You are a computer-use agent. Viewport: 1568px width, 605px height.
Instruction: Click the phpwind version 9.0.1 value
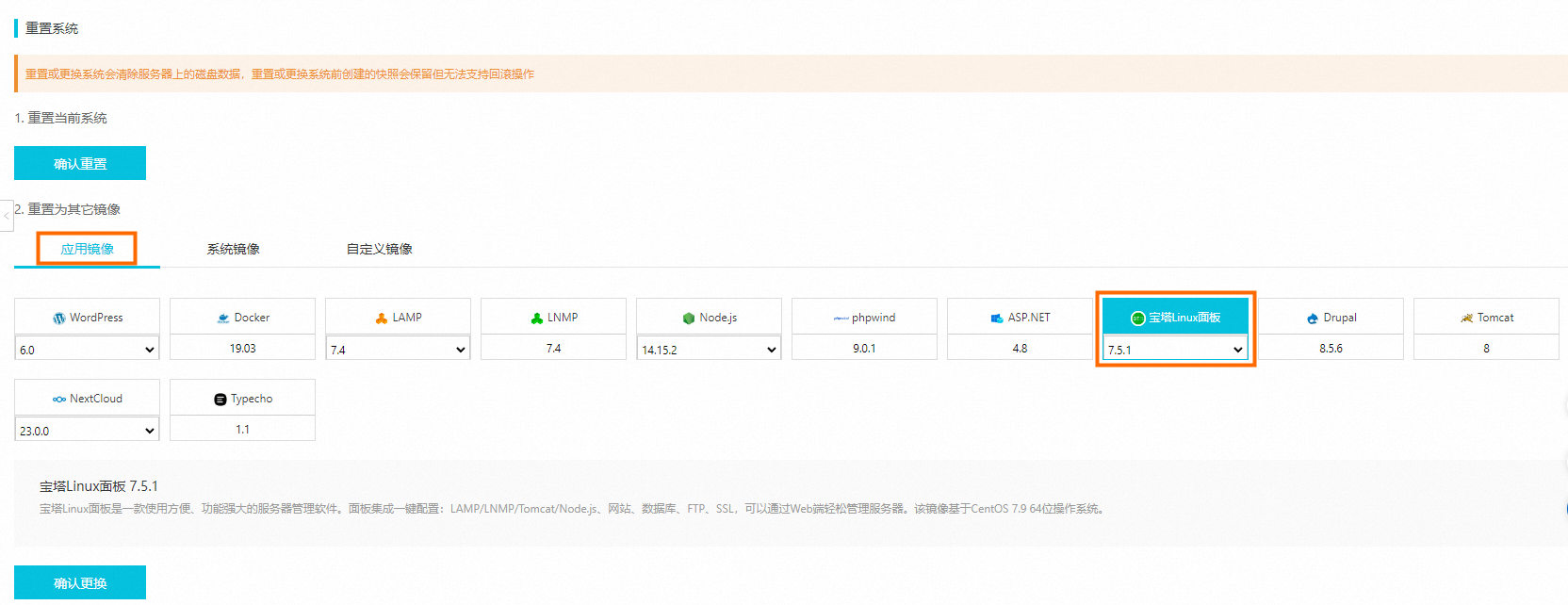pyautogui.click(x=864, y=348)
